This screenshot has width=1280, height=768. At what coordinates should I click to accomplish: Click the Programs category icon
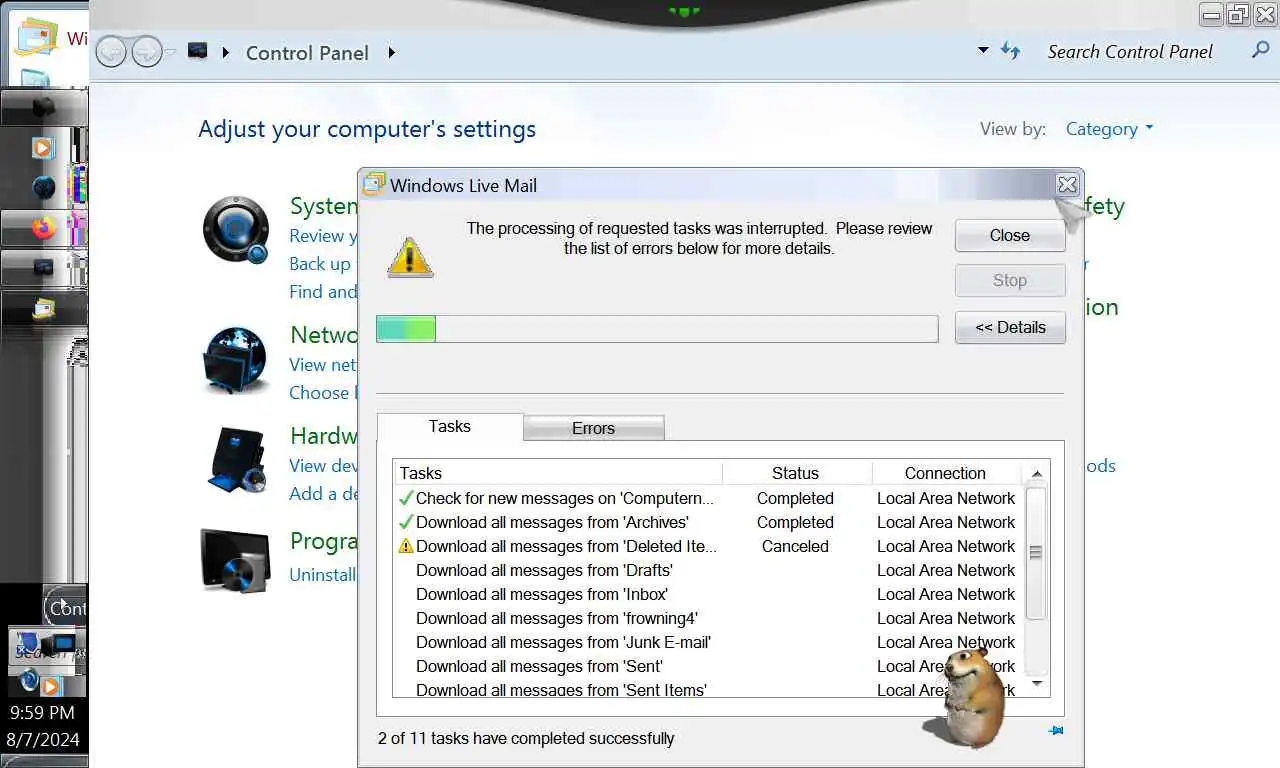[x=235, y=560]
